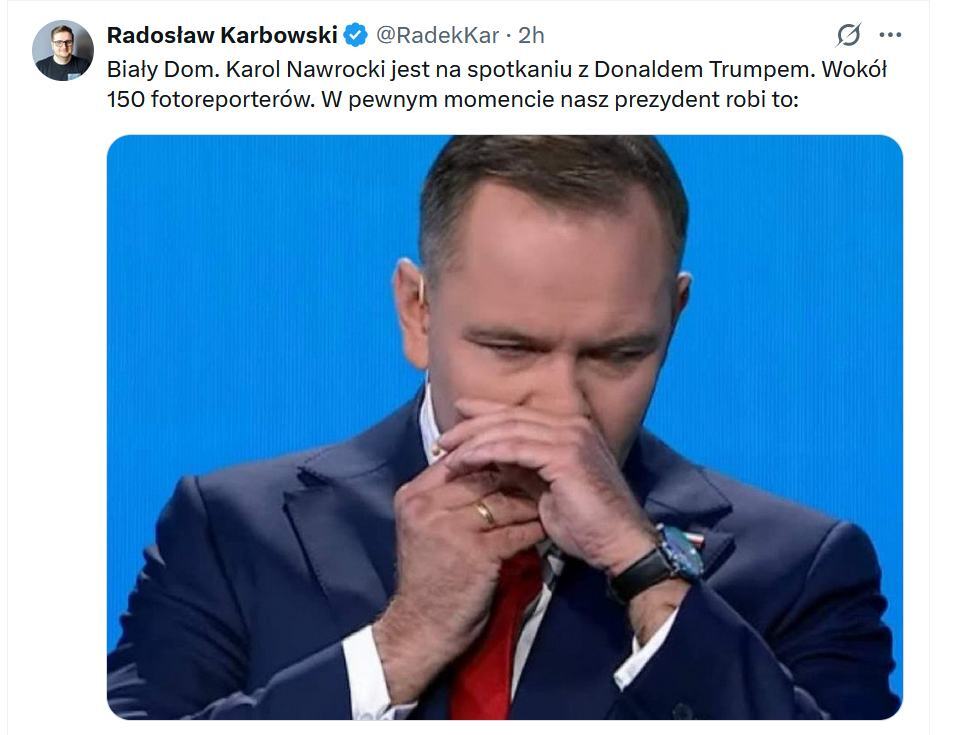Click the red tie in the photo
This screenshot has width=961, height=735.
(x=490, y=638)
